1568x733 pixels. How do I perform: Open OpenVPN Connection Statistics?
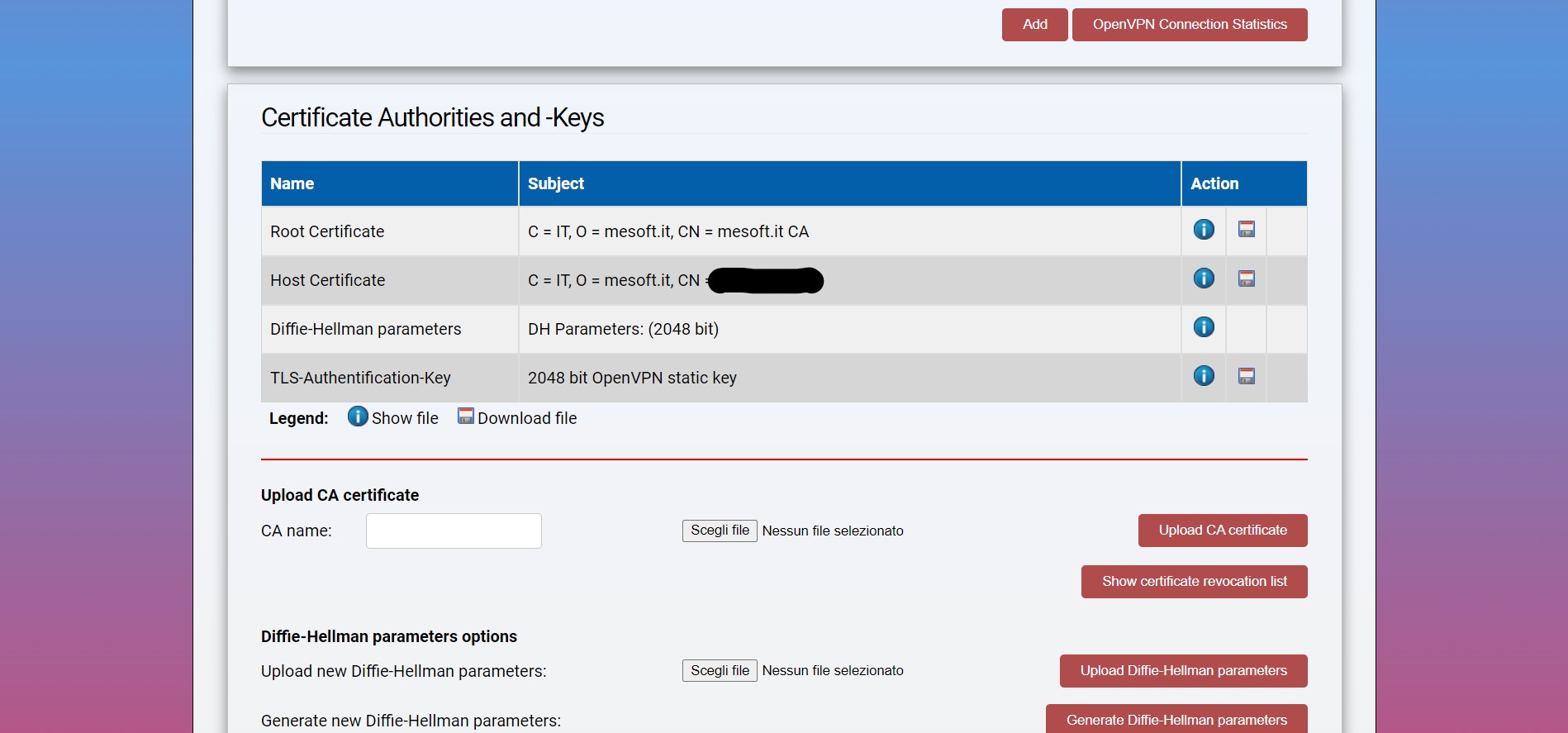(1190, 25)
